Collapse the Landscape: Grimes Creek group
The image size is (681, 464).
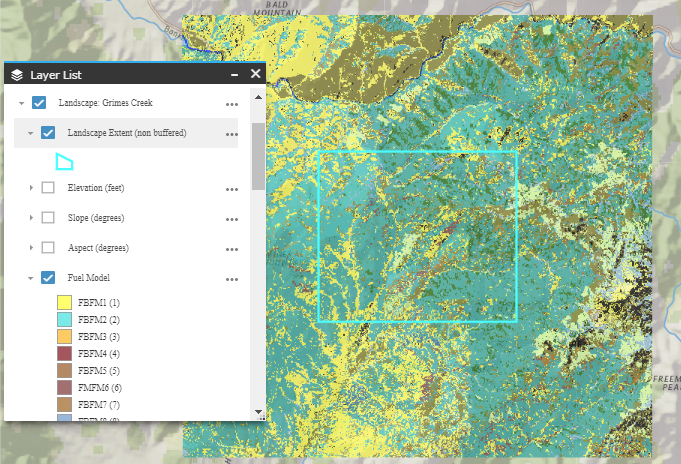tap(22, 103)
